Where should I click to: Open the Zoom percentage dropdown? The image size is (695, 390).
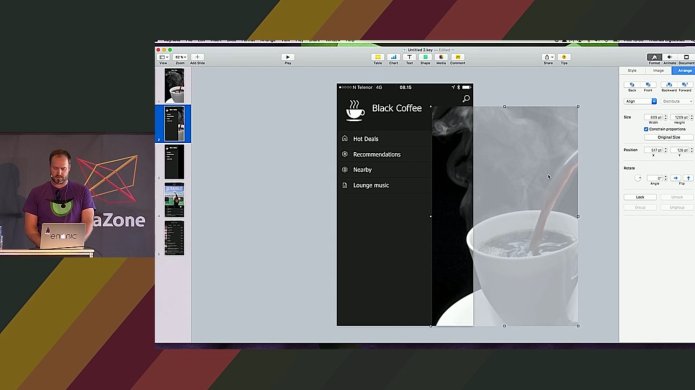(180, 57)
